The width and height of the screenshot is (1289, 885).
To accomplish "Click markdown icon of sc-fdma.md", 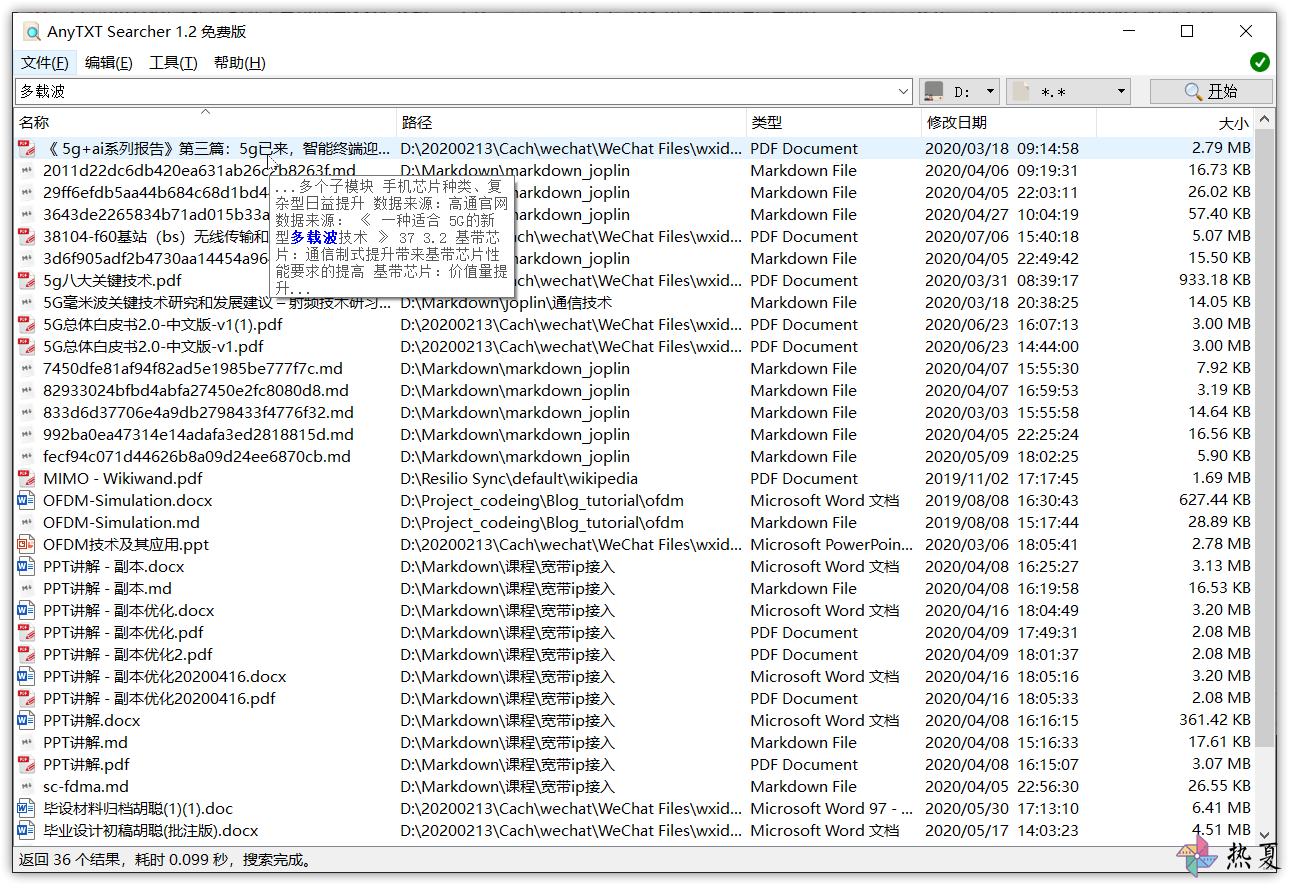I will (x=27, y=787).
